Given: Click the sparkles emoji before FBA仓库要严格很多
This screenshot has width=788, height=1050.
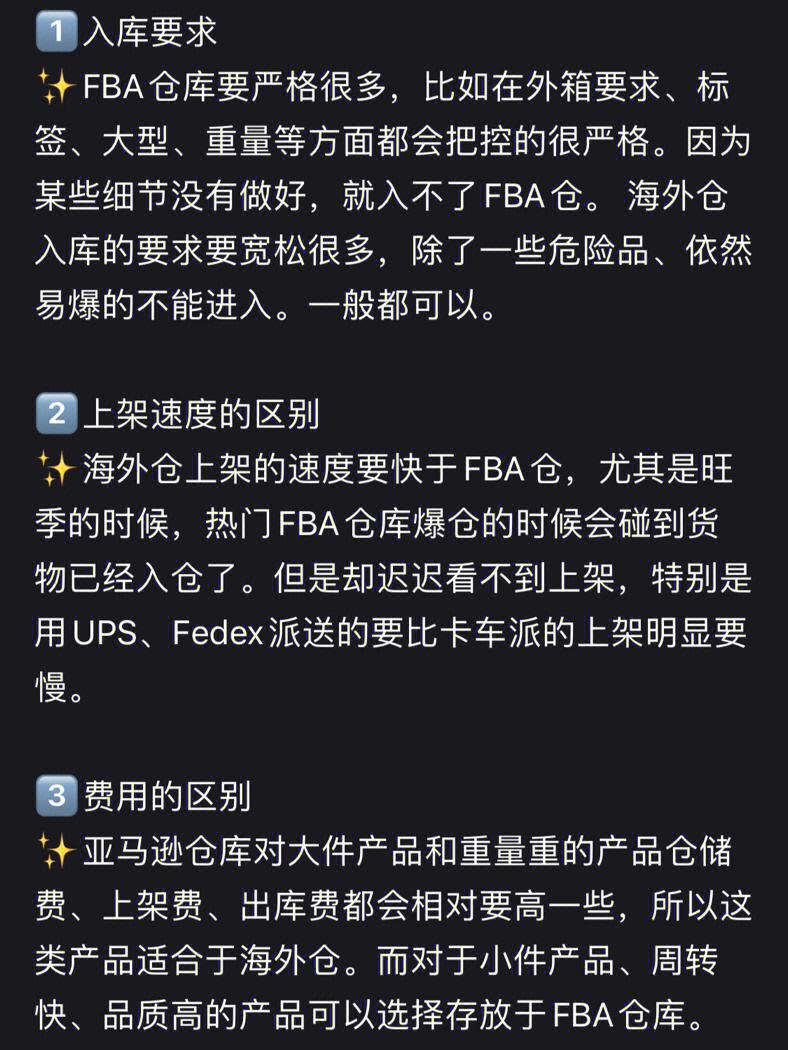Looking at the screenshot, I should [55, 87].
